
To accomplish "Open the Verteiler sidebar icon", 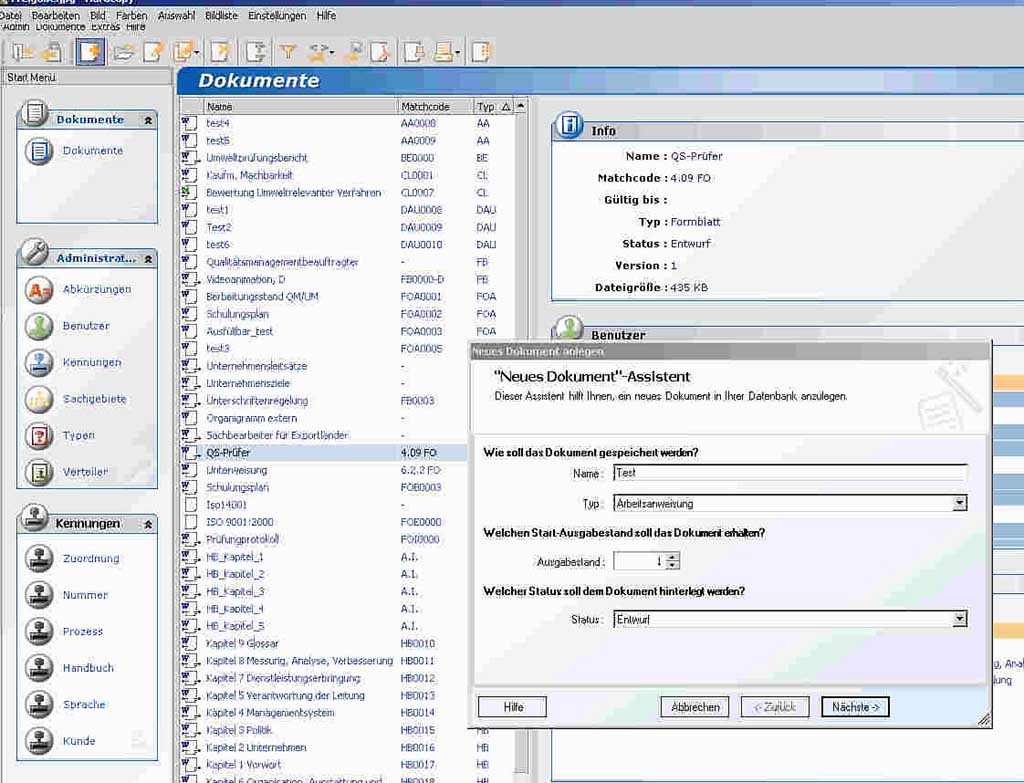I will (x=39, y=472).
